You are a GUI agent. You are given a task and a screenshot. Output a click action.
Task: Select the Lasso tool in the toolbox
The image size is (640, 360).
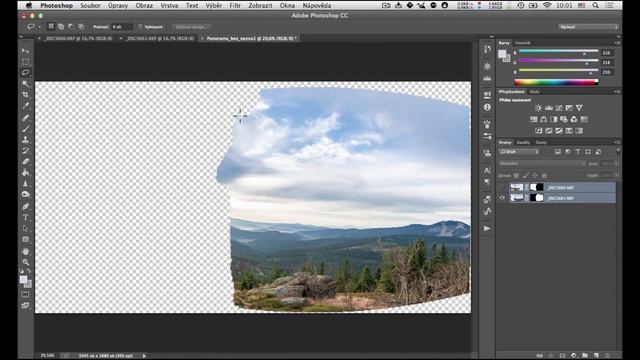pyautogui.click(x=26, y=73)
